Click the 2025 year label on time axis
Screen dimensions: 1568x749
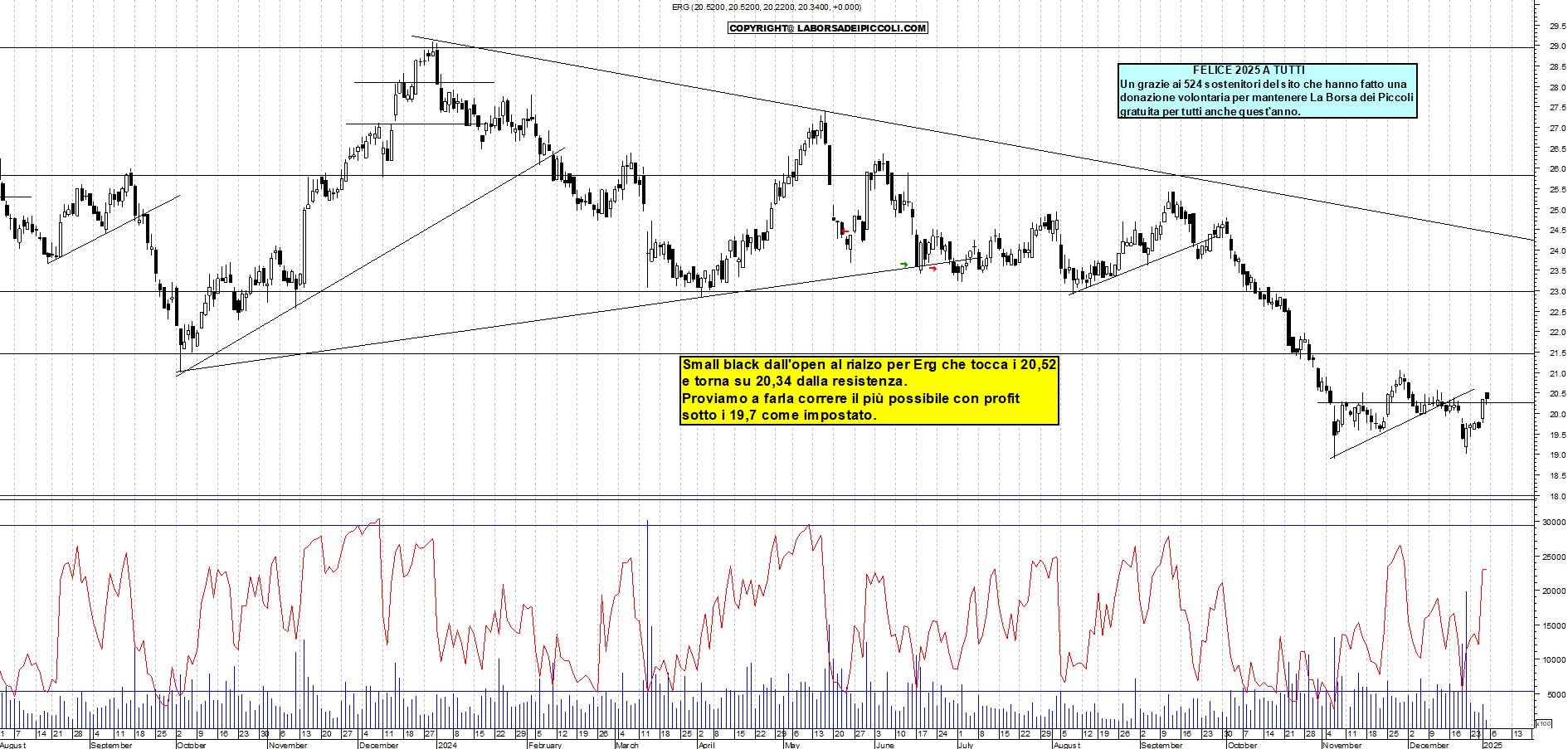(1493, 745)
